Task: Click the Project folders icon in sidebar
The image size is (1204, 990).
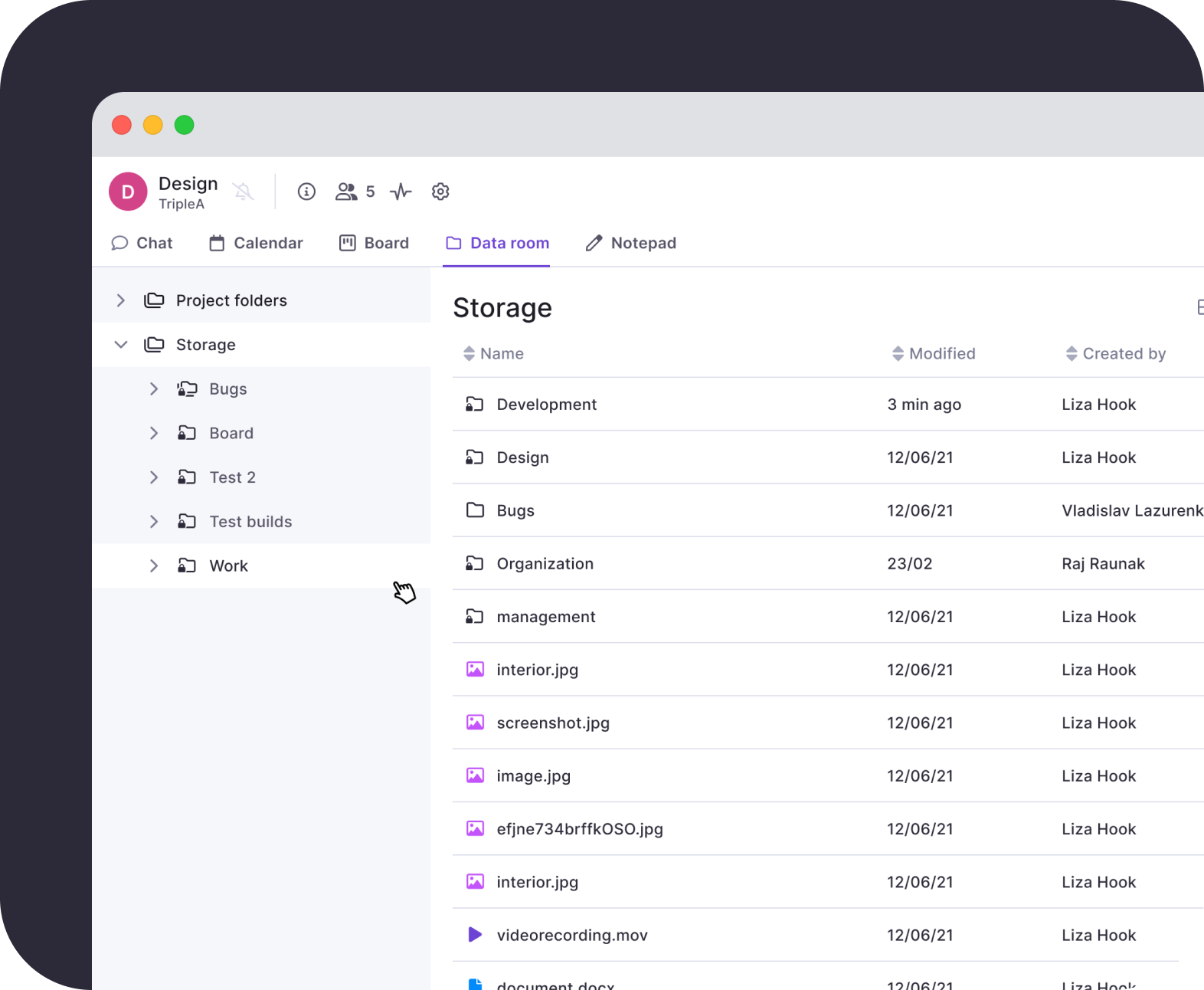Action: point(154,300)
